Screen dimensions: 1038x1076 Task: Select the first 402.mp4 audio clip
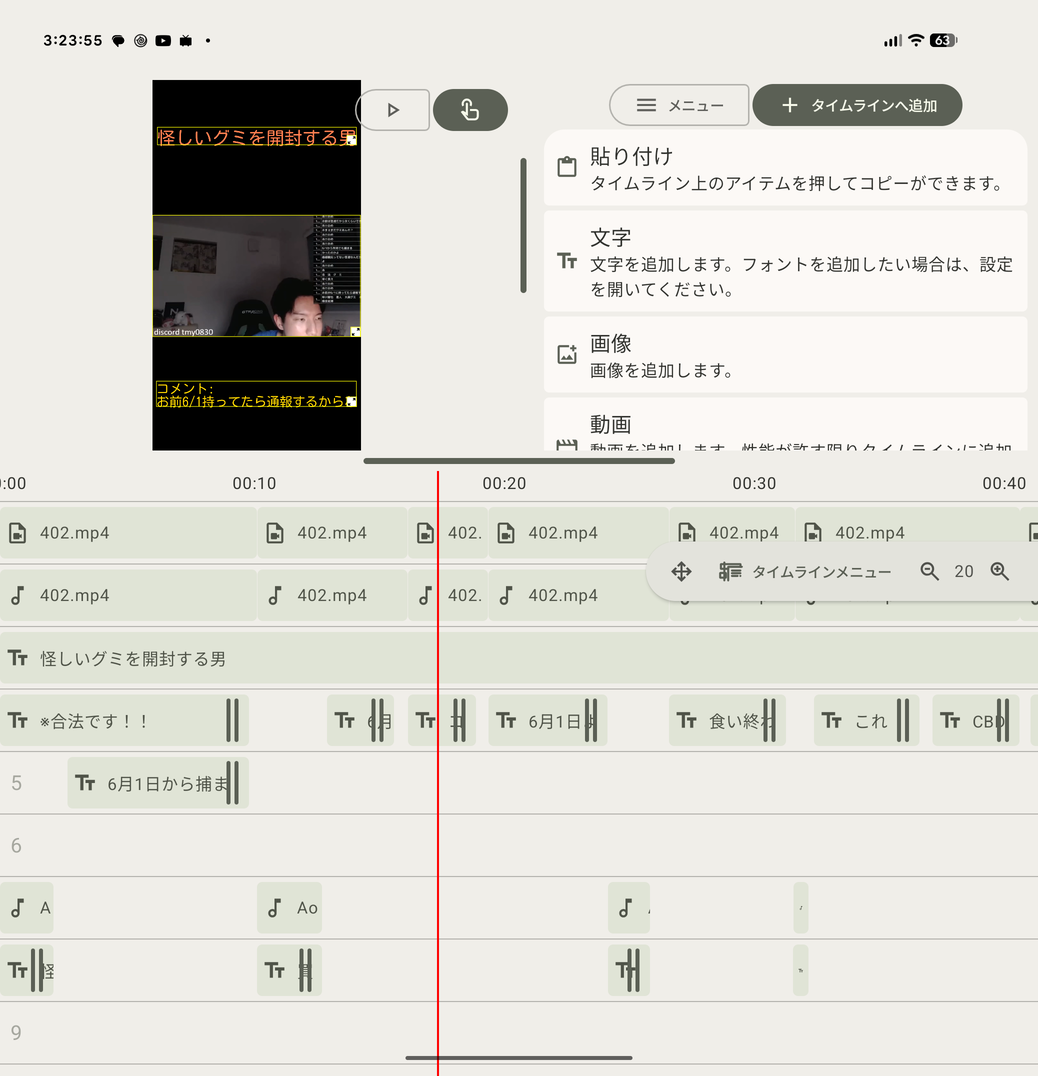tap(128, 595)
